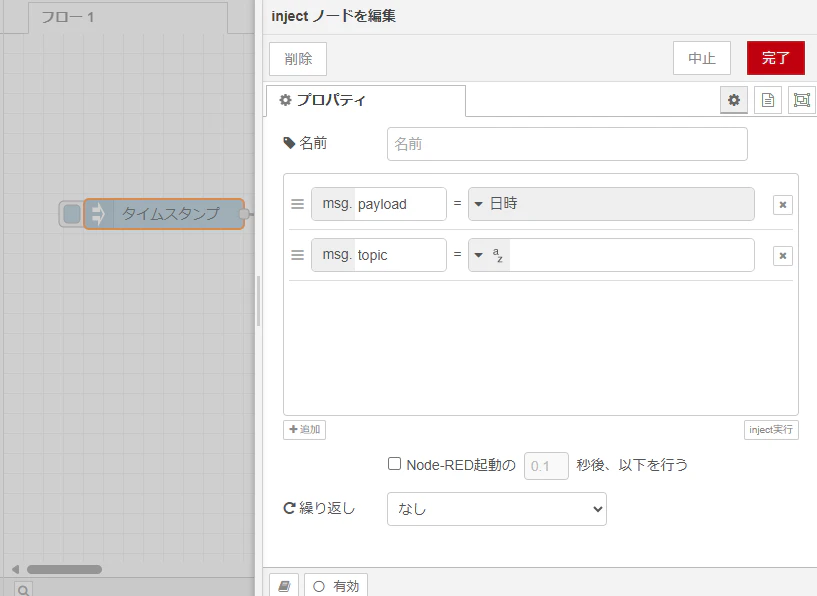Open the 繰り返し repeat dropdown
This screenshot has height=596, width=817.
497,509
